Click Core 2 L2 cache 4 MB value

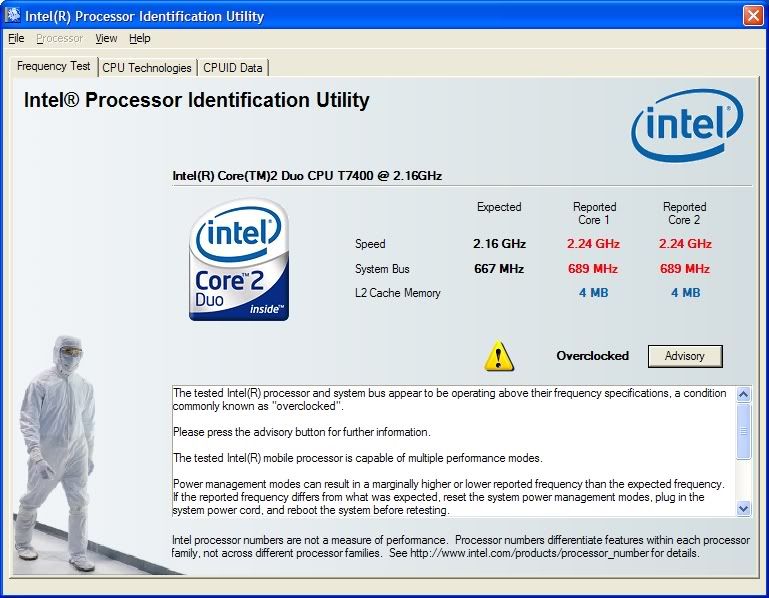tap(685, 293)
